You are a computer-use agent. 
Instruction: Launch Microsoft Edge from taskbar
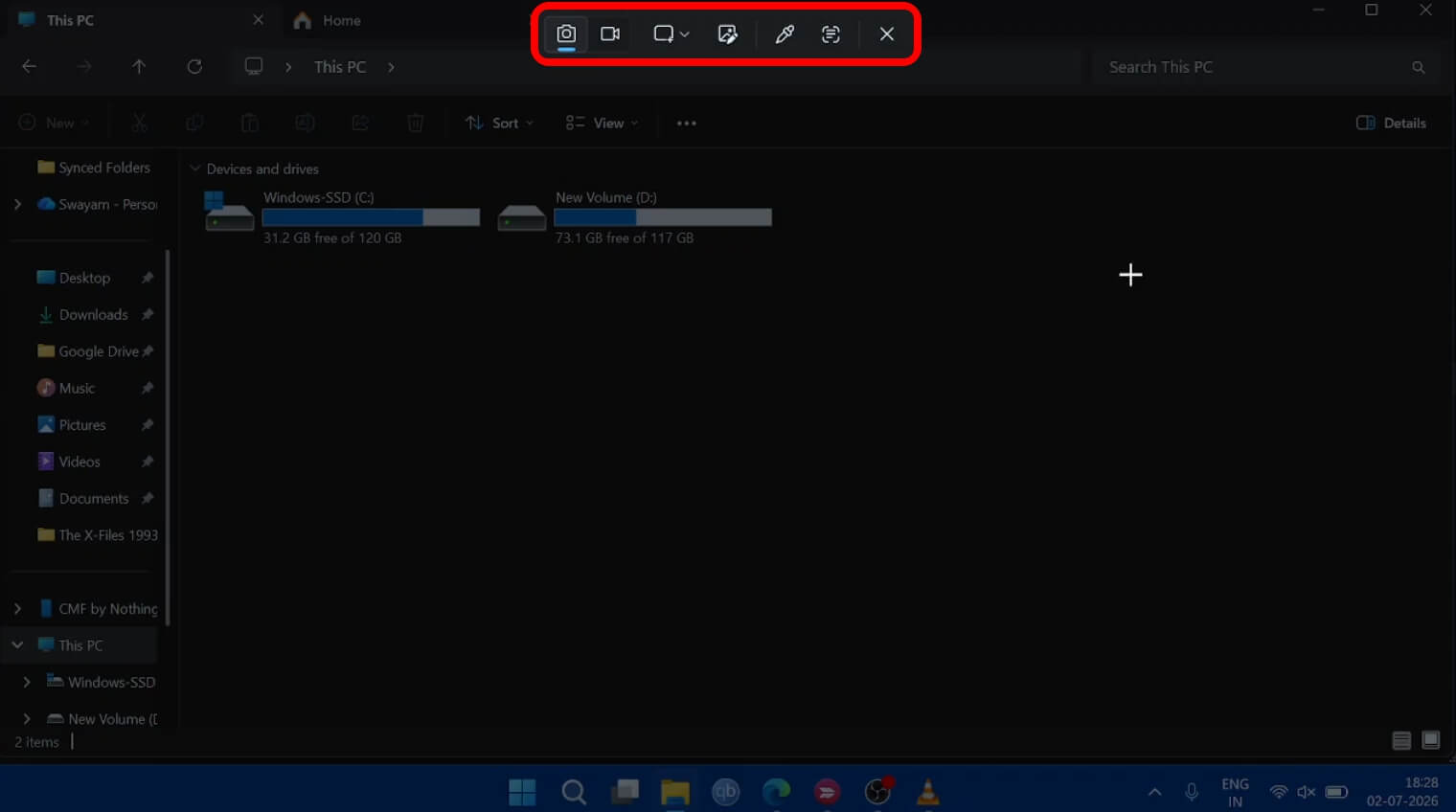(776, 792)
